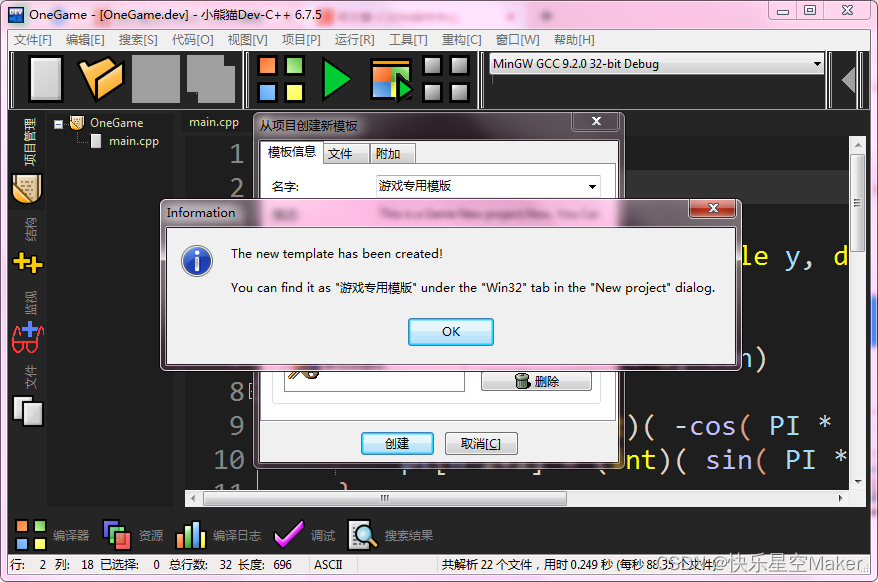Click the grayed Save toolbar icon

coord(156,79)
